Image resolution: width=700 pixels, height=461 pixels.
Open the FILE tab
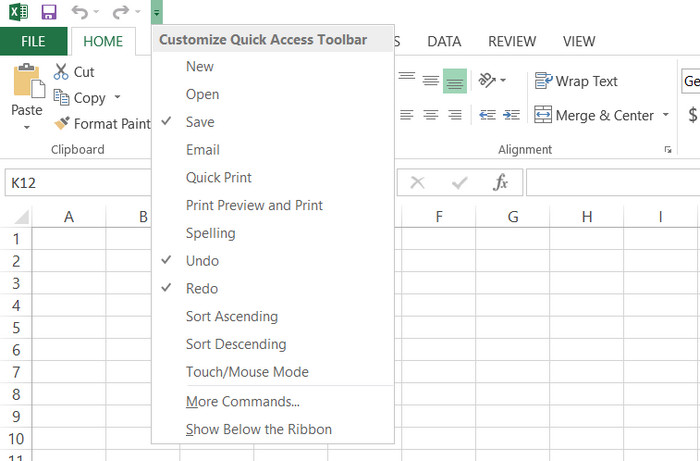click(33, 41)
